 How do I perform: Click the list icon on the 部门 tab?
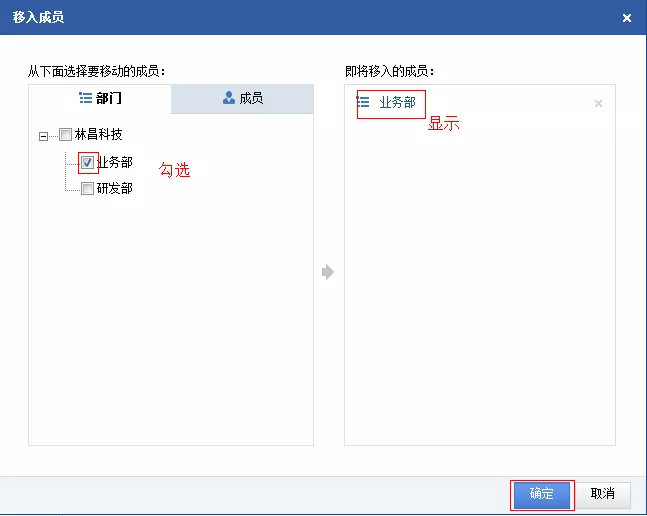[x=85, y=99]
